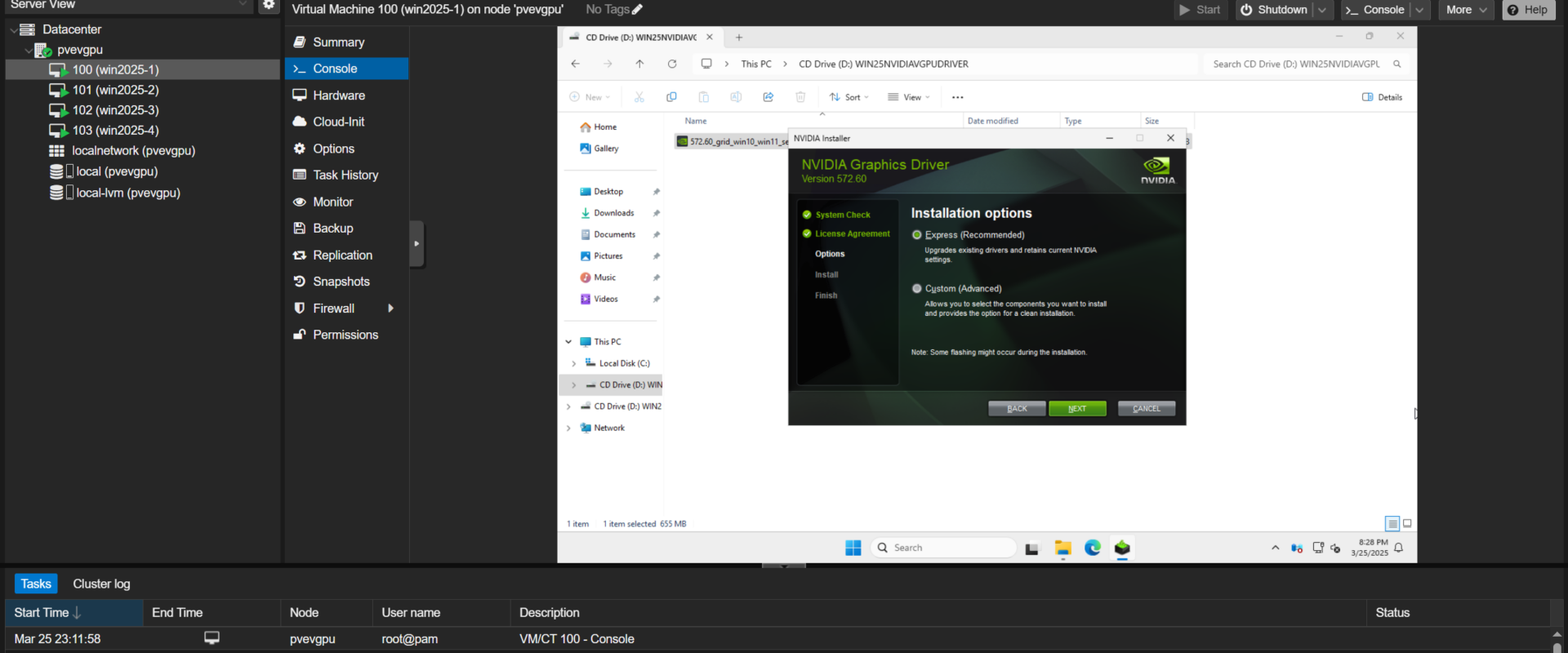Select the Custom (Advanced) radio option
Viewport: 1568px width, 653px height.
917,289
